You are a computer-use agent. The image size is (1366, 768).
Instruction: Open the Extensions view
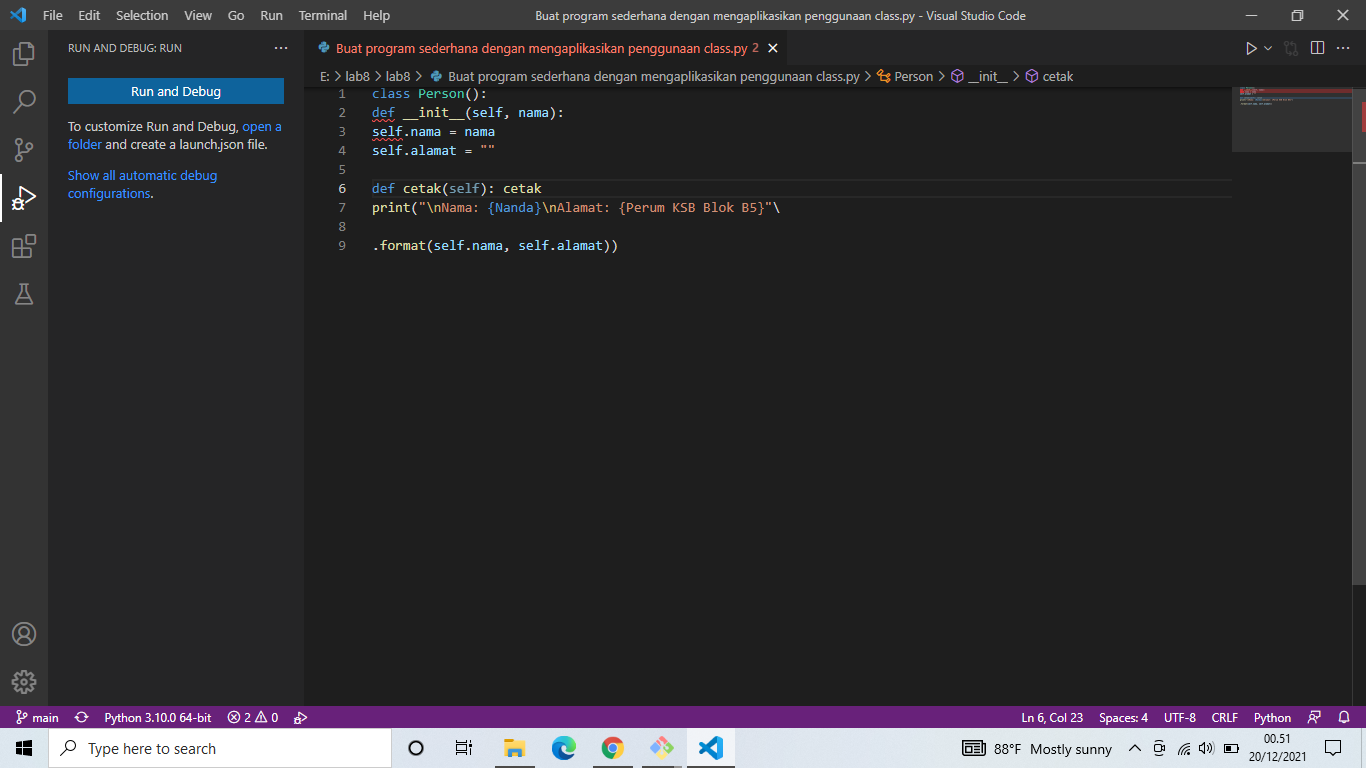[x=24, y=247]
